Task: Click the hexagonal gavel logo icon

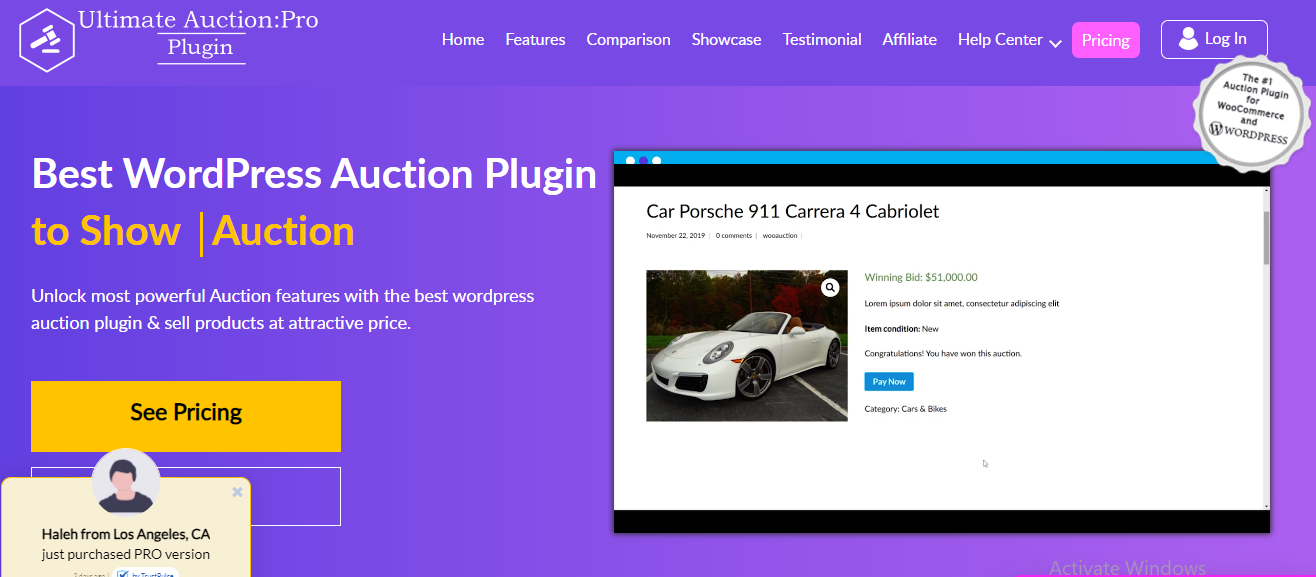Action: point(46,41)
